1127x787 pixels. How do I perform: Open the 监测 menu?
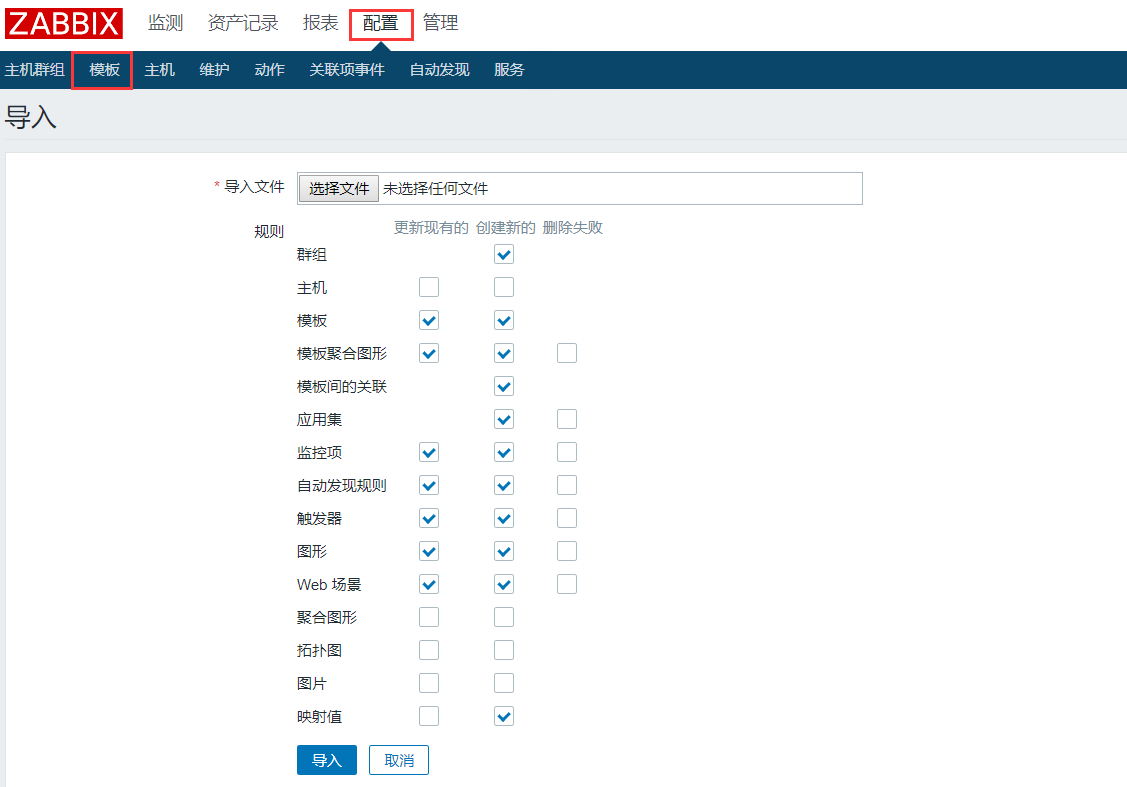(x=166, y=23)
